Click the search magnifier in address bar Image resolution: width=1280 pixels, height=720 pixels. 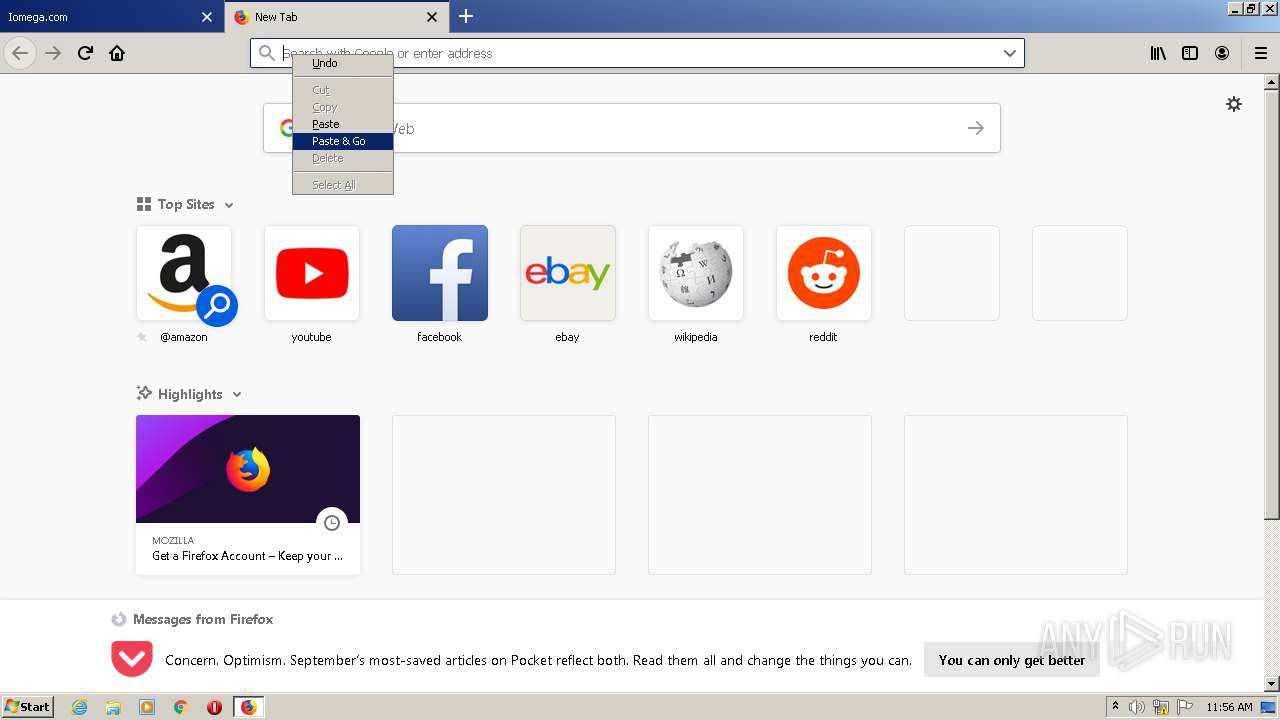[266, 53]
